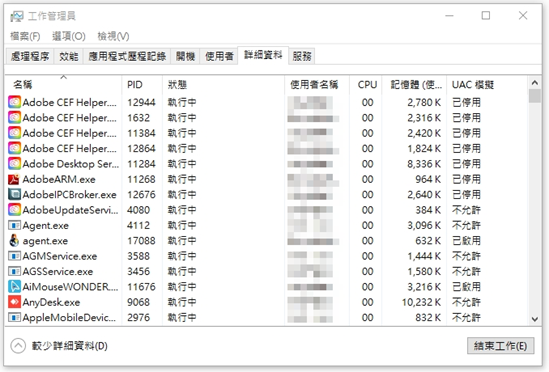Select the AdobeIPCBroker.exe icon
The height and width of the screenshot is (372, 549).
14,194
